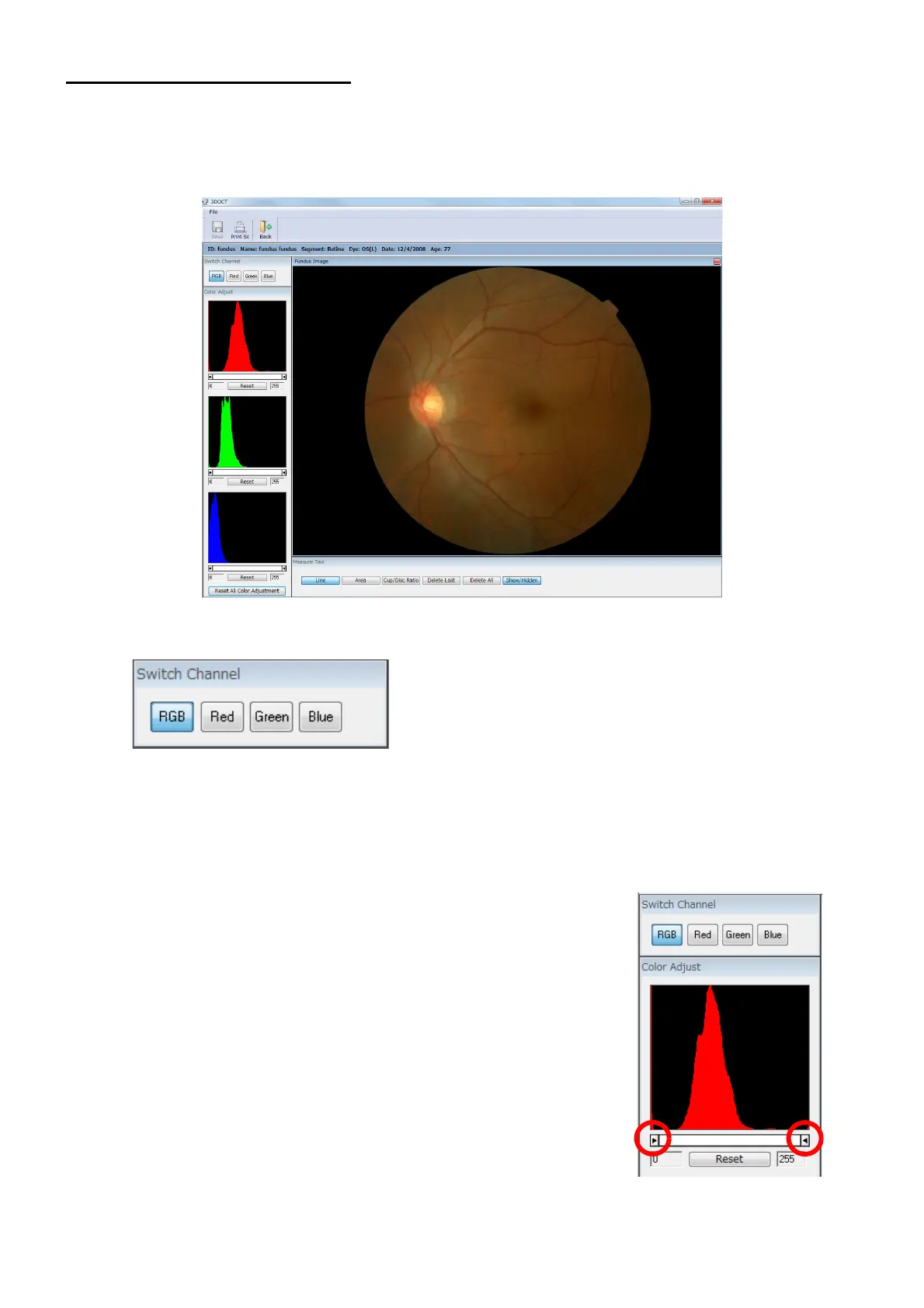
Task: Click the bright optic disc in the fundus image
Action: coord(427,403)
